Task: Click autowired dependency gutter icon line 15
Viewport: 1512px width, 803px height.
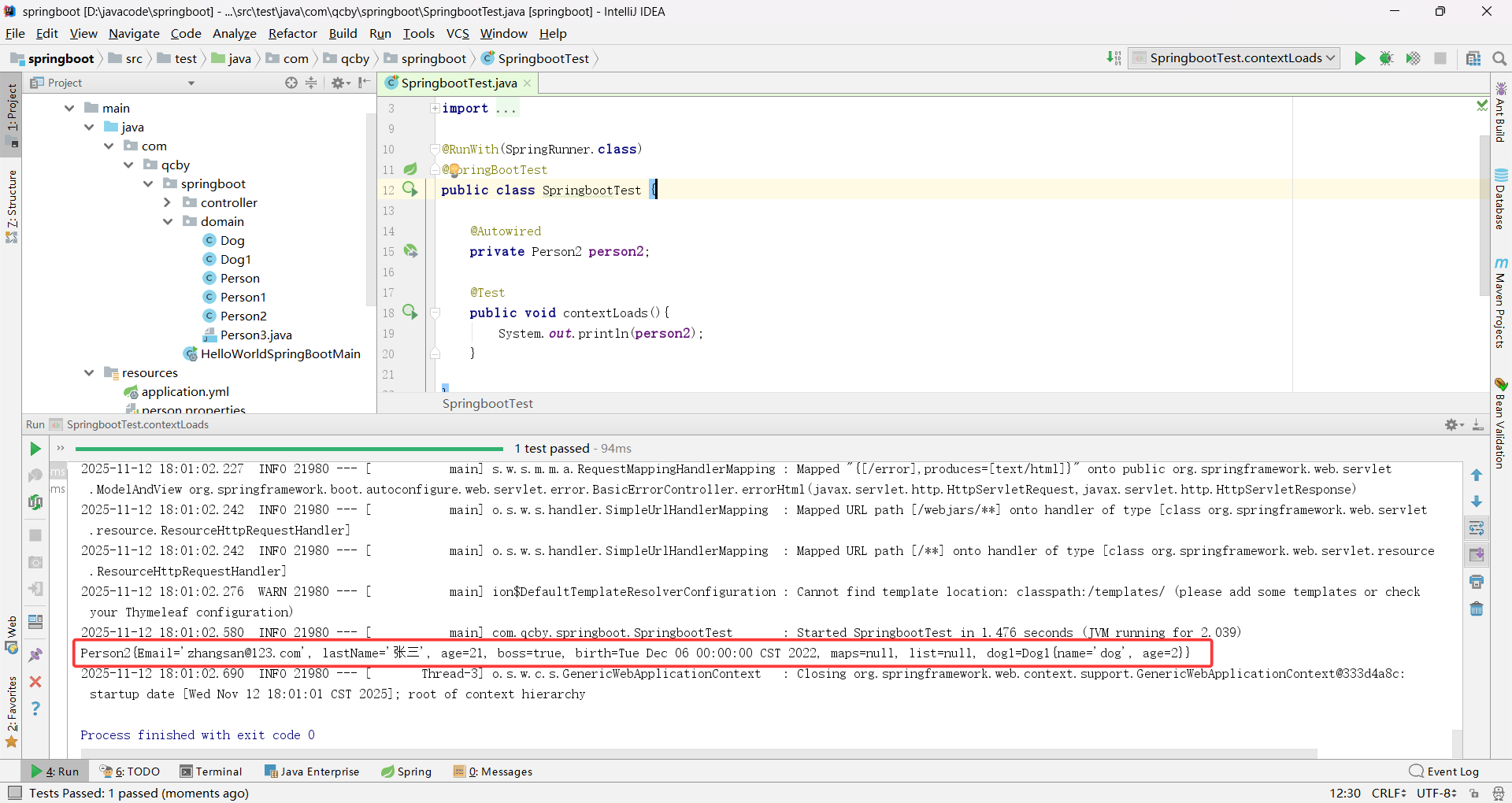Action: (x=410, y=251)
